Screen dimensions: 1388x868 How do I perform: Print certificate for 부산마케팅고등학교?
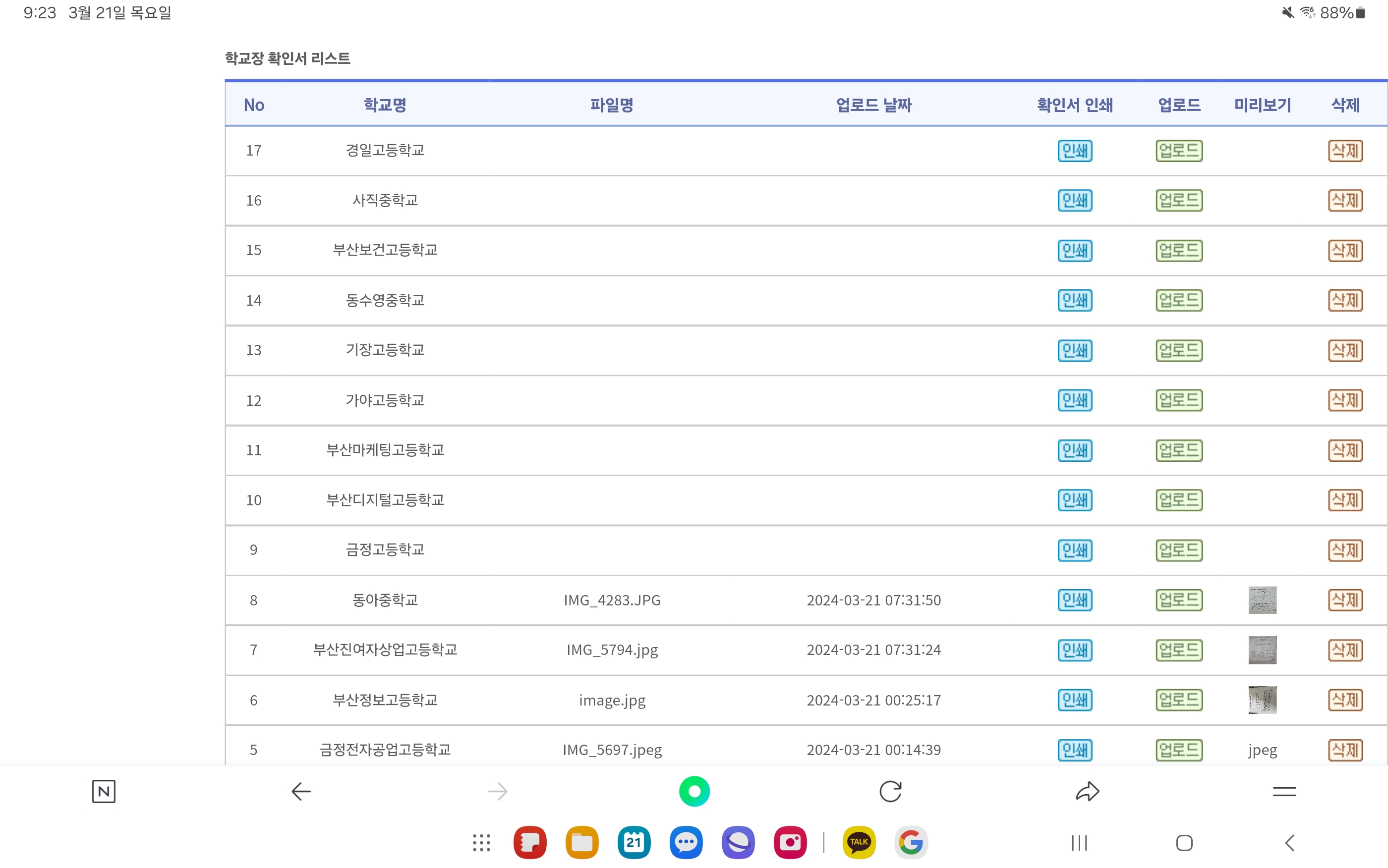(x=1075, y=450)
